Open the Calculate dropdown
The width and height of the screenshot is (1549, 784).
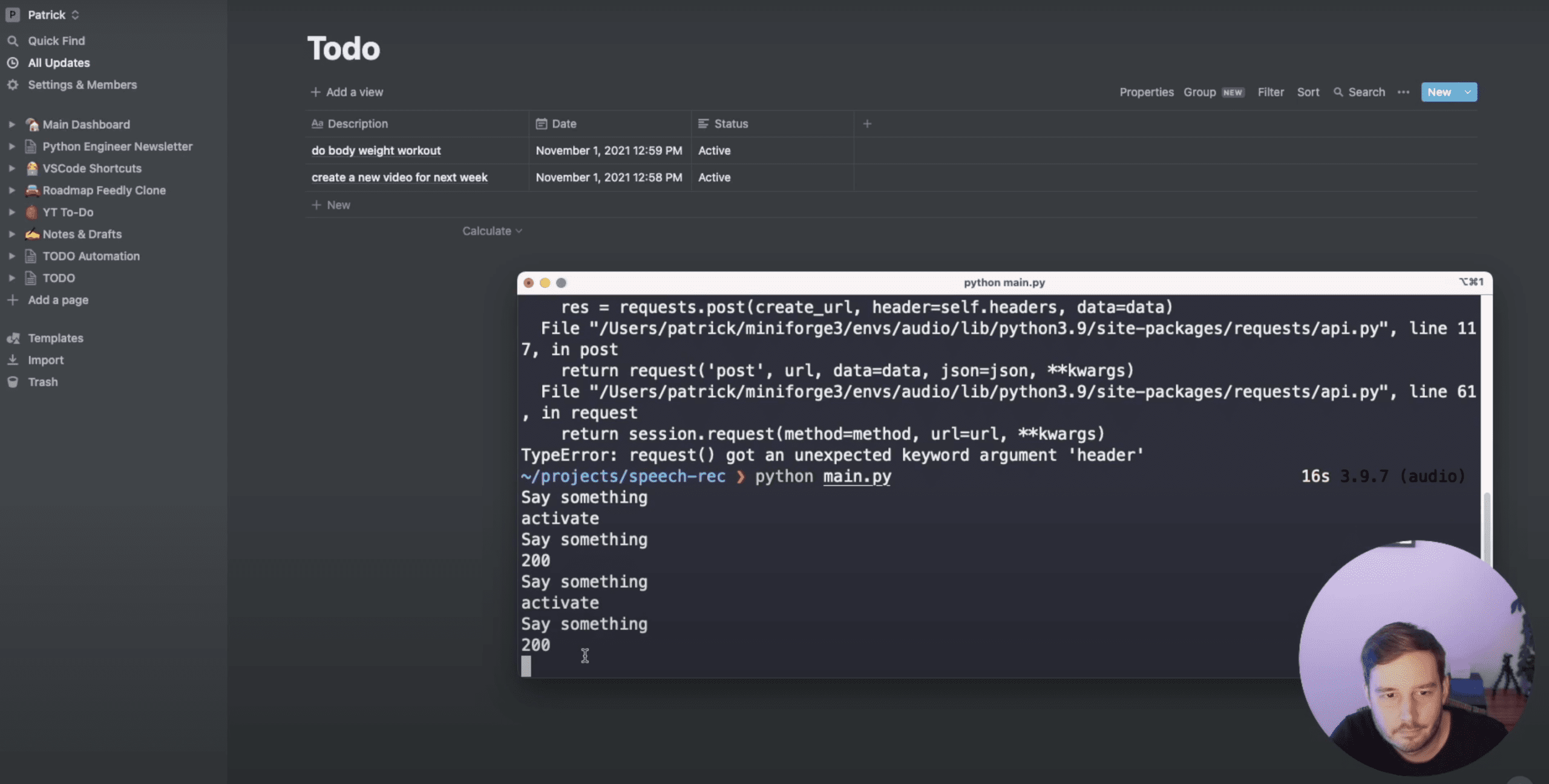coord(492,231)
